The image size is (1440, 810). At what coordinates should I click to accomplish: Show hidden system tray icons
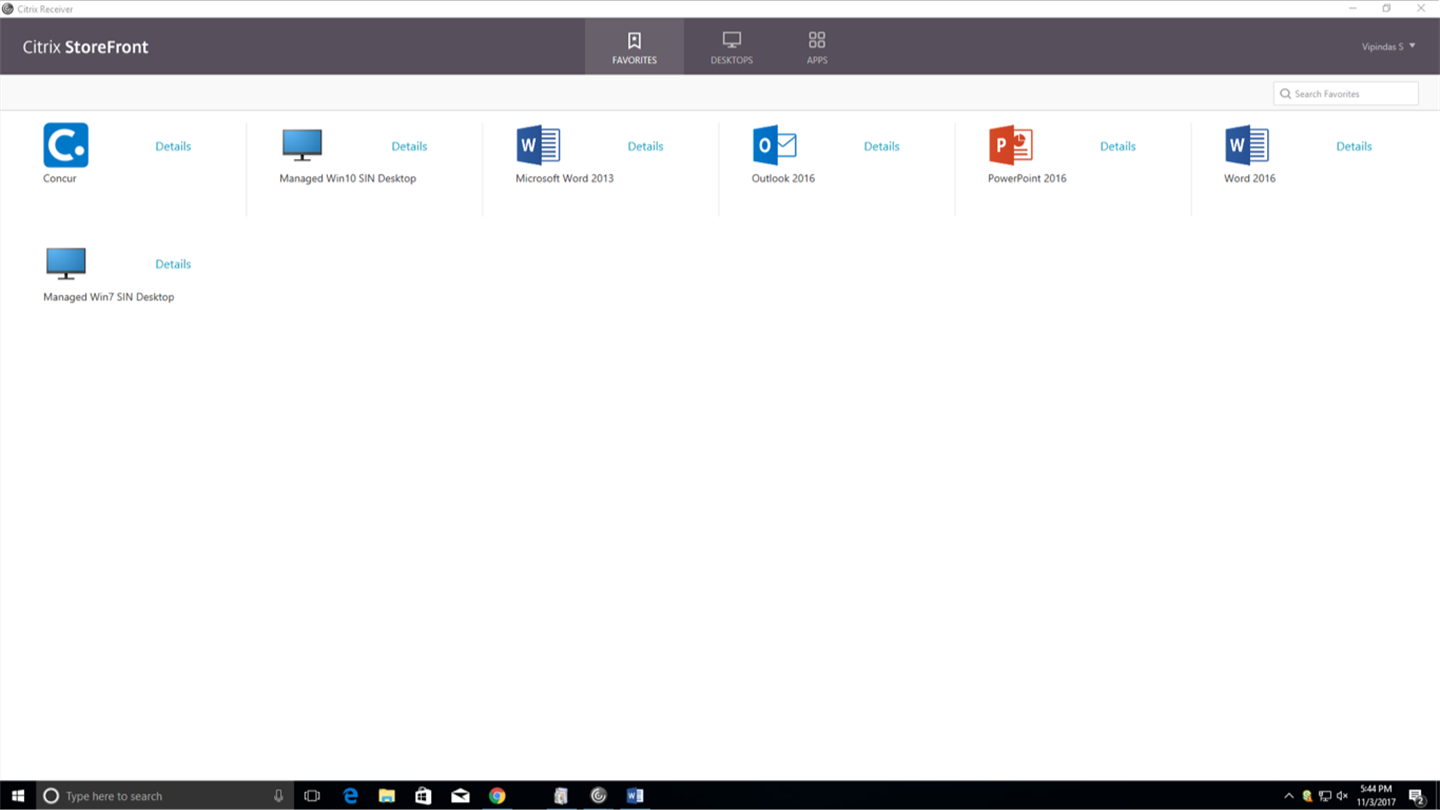tap(1288, 796)
